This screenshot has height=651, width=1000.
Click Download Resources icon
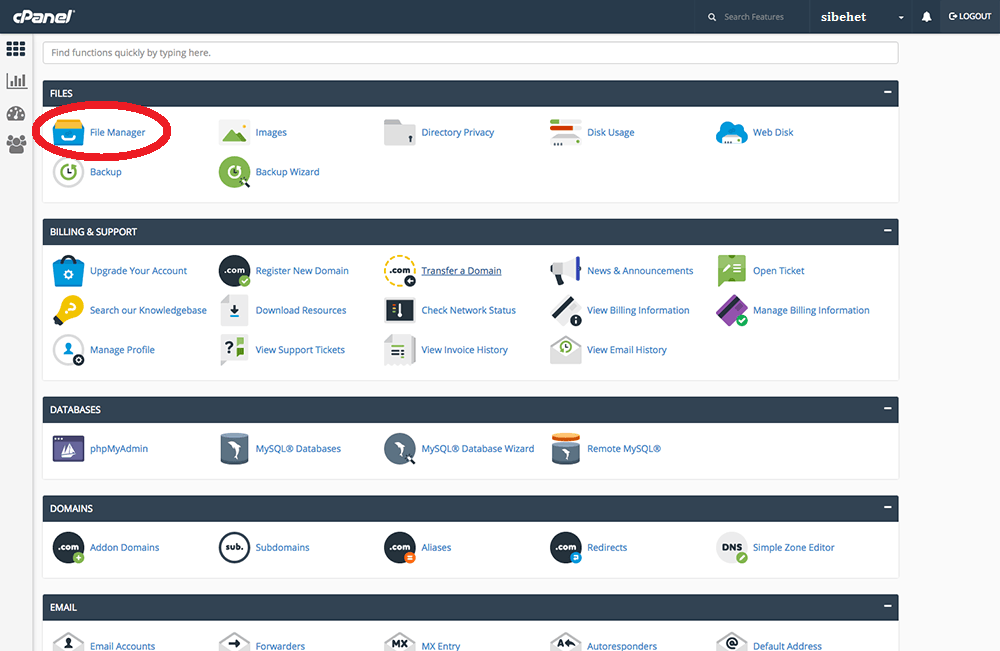(x=234, y=311)
